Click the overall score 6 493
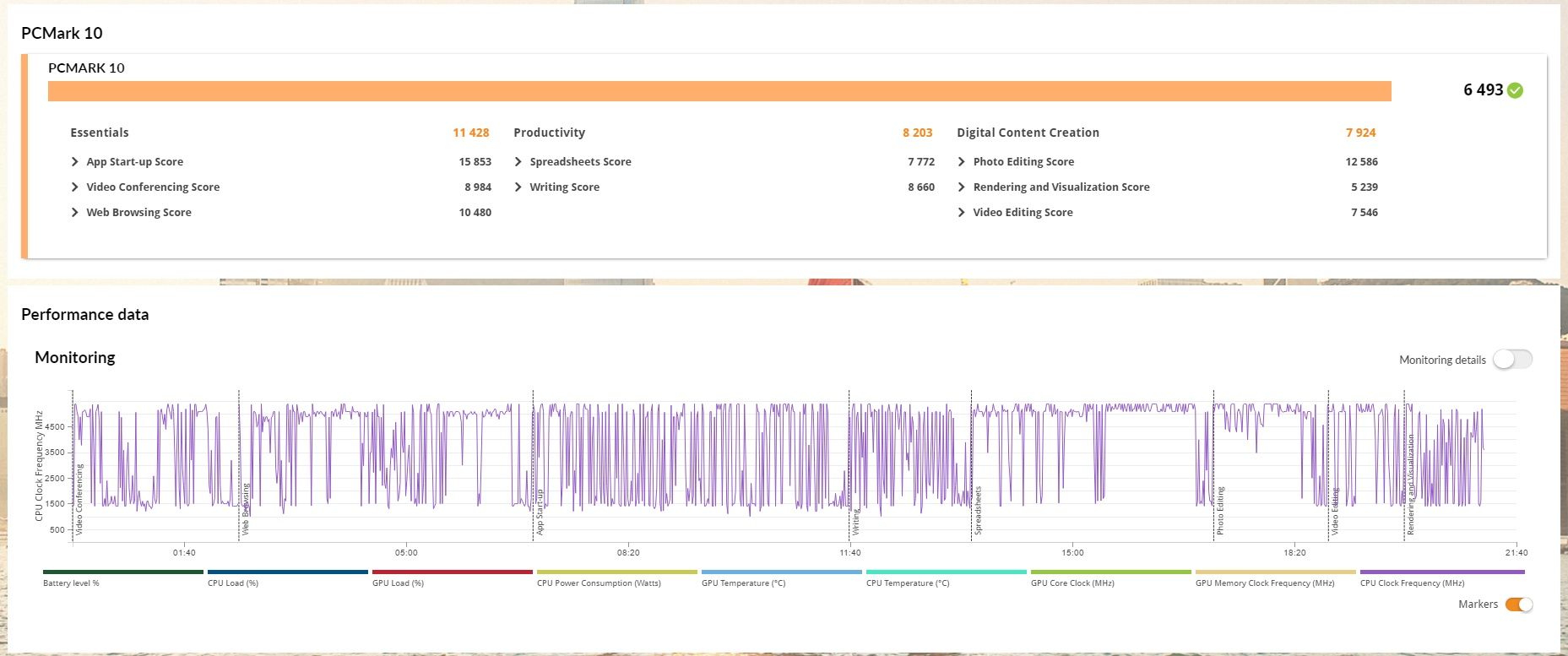This screenshot has width=1568, height=656. point(1484,90)
